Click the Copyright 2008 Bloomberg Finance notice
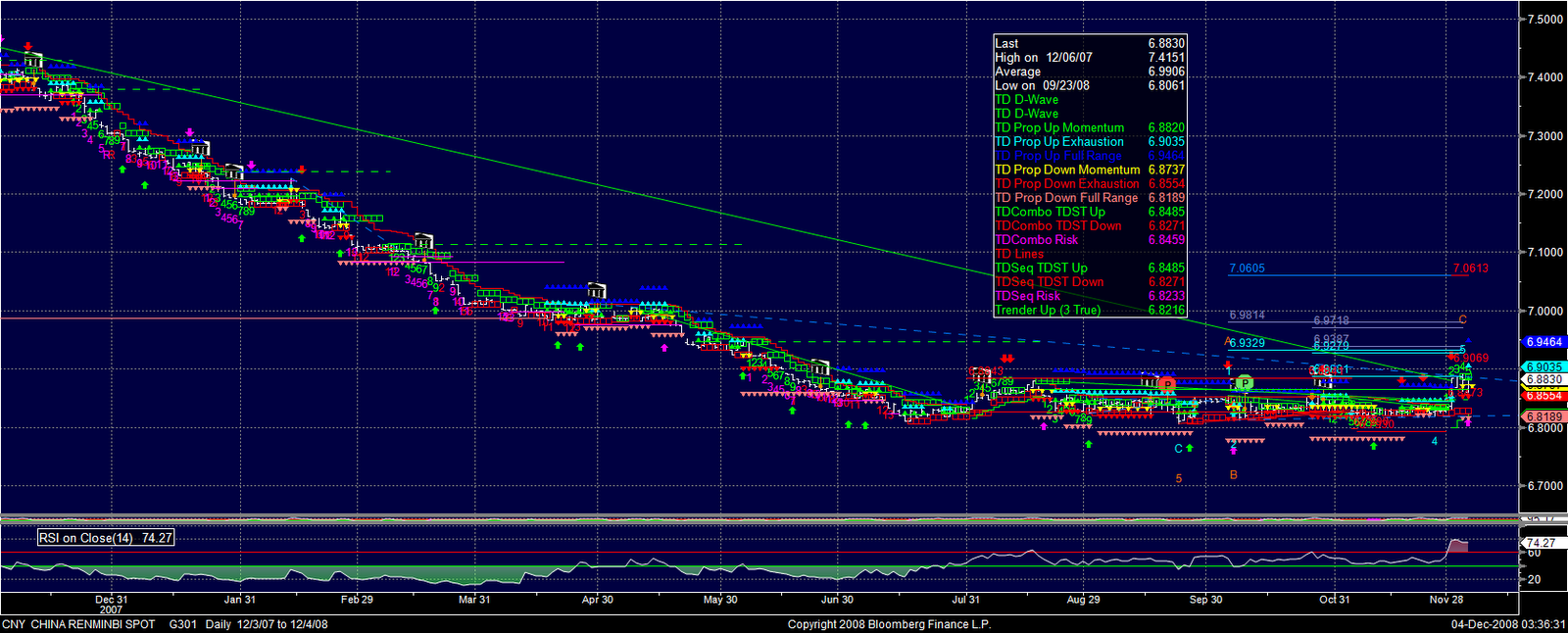This screenshot has height=633, width=1568. point(890,624)
